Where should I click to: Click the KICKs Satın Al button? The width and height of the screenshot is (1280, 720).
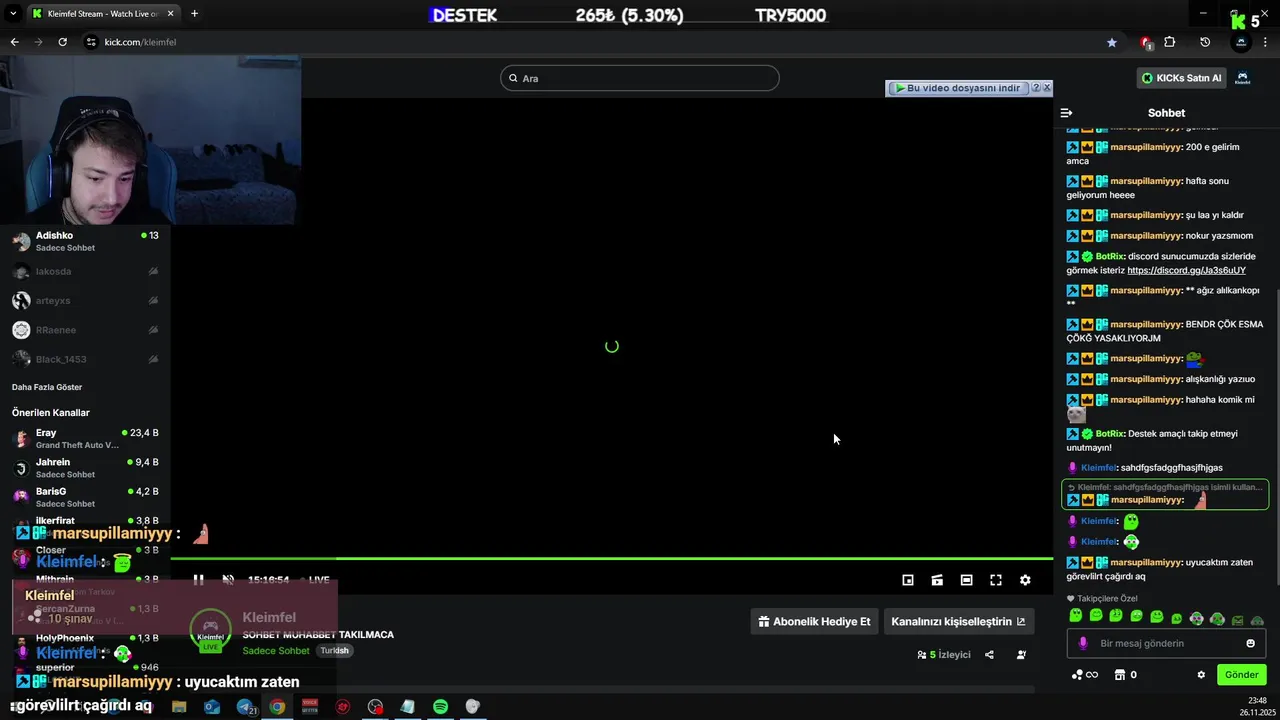[1181, 78]
